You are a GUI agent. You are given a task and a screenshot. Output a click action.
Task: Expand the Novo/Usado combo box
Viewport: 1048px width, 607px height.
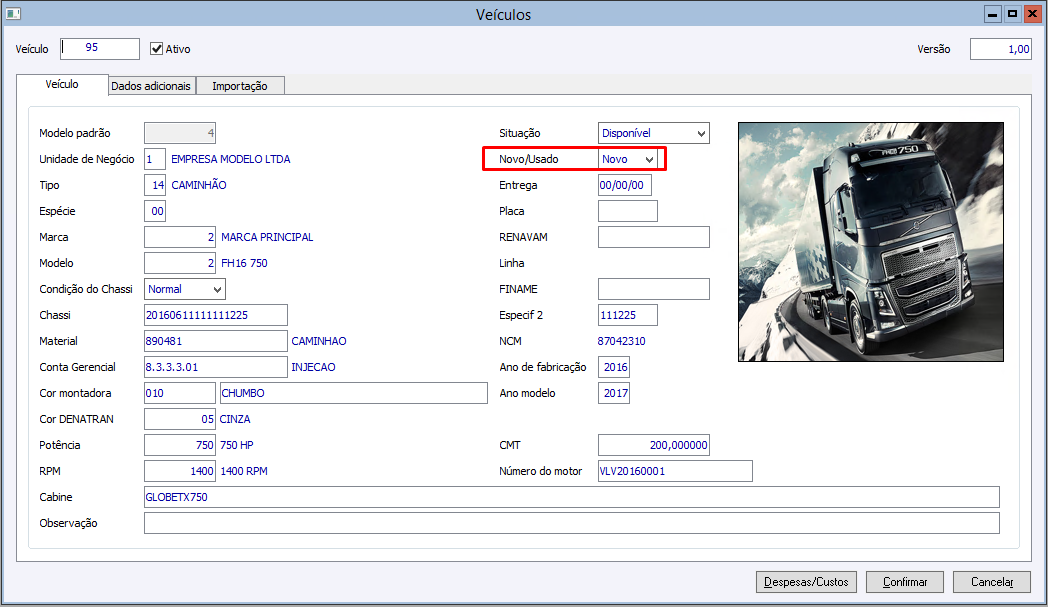tap(628, 159)
